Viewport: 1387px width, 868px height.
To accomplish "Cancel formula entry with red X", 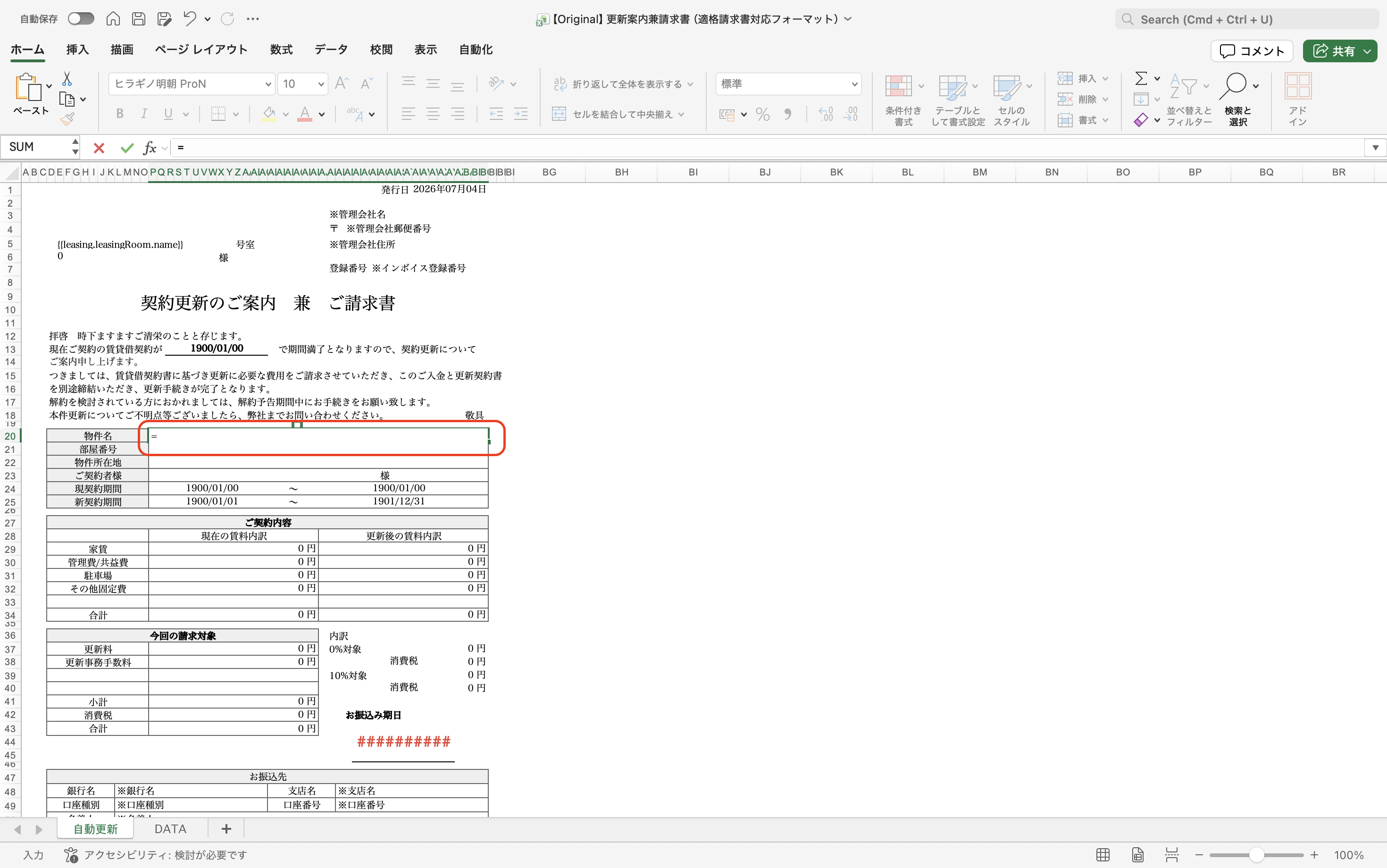I will pos(99,148).
